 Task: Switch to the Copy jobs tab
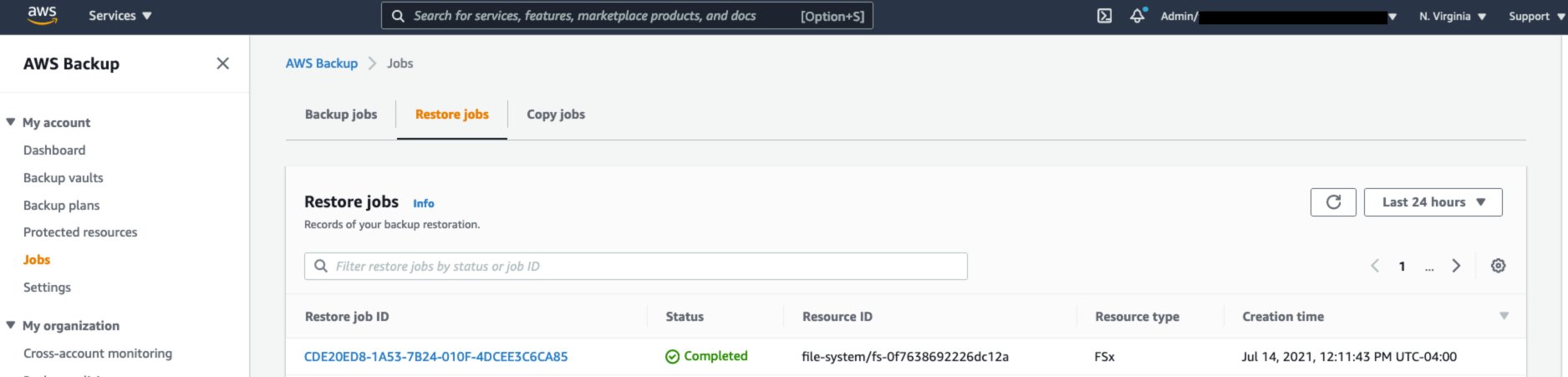(x=556, y=115)
